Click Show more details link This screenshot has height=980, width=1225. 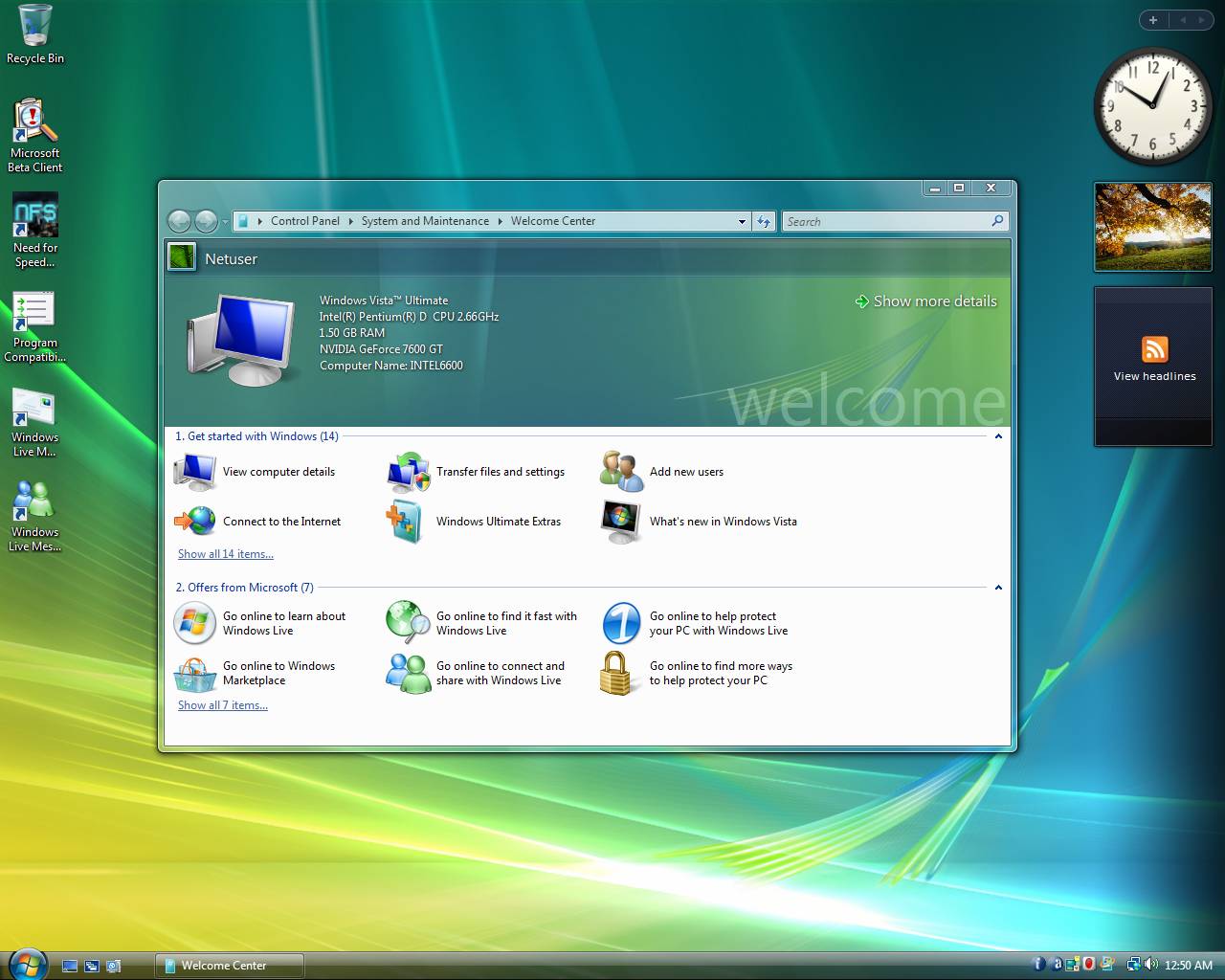[926, 301]
